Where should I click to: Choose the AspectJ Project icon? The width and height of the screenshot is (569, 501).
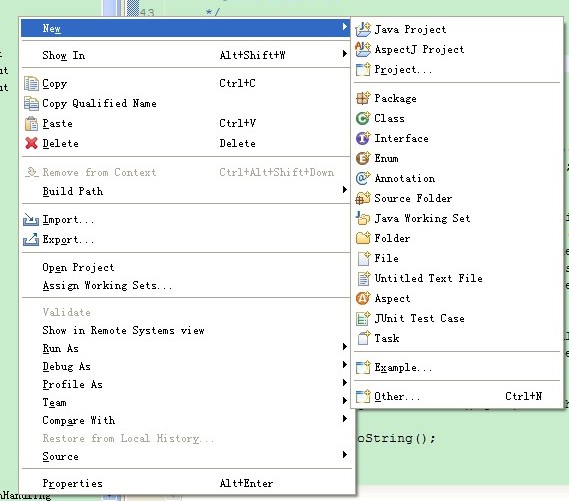click(363, 49)
